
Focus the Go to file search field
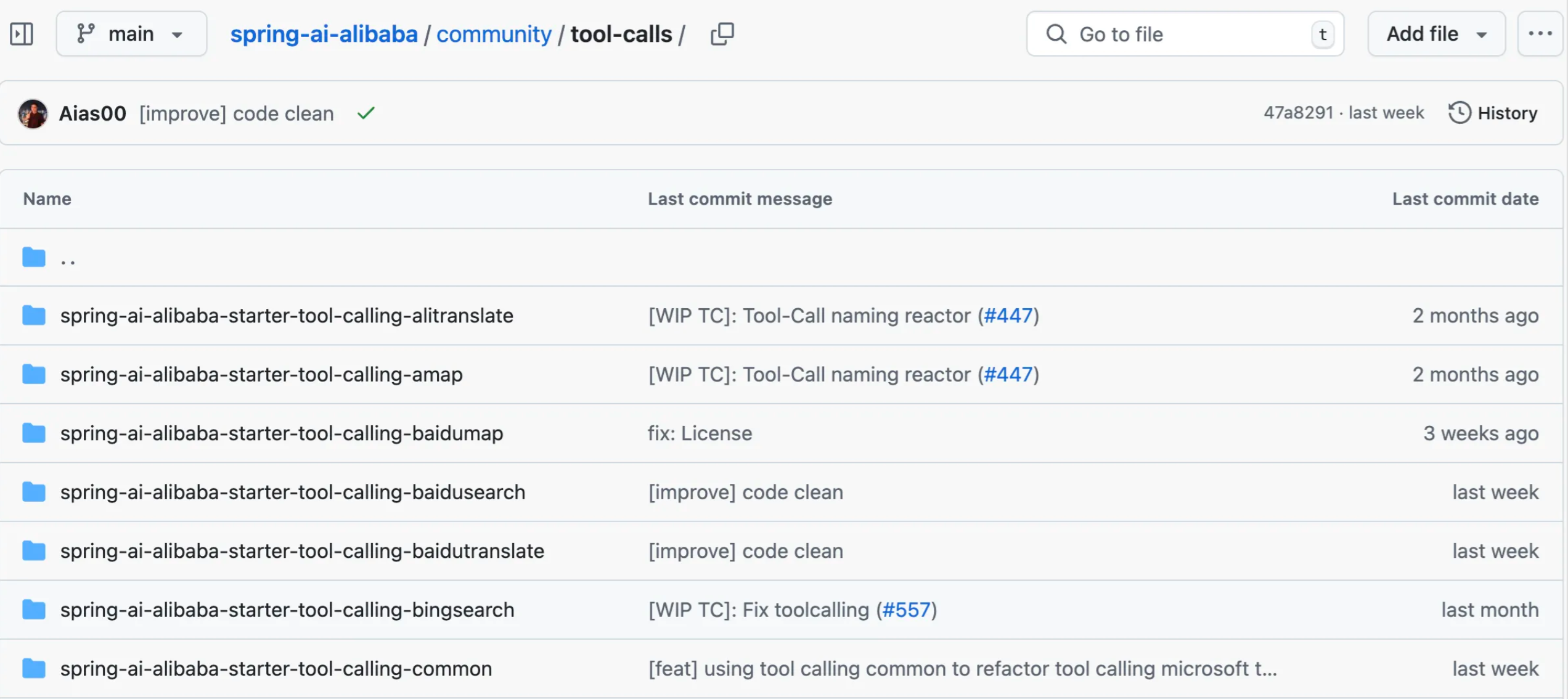coord(1185,34)
